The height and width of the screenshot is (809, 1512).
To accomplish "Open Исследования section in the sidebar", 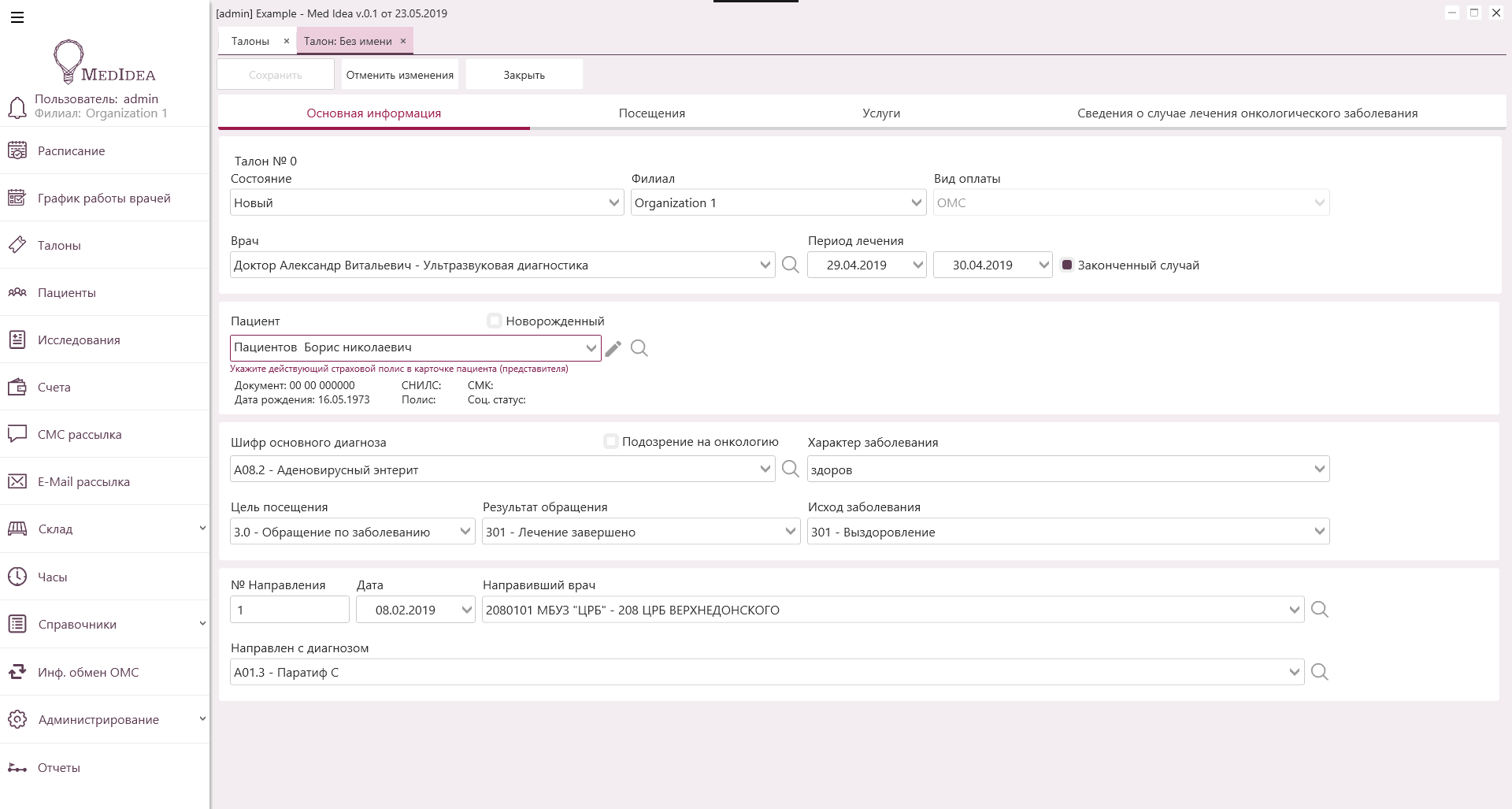I will click(79, 340).
